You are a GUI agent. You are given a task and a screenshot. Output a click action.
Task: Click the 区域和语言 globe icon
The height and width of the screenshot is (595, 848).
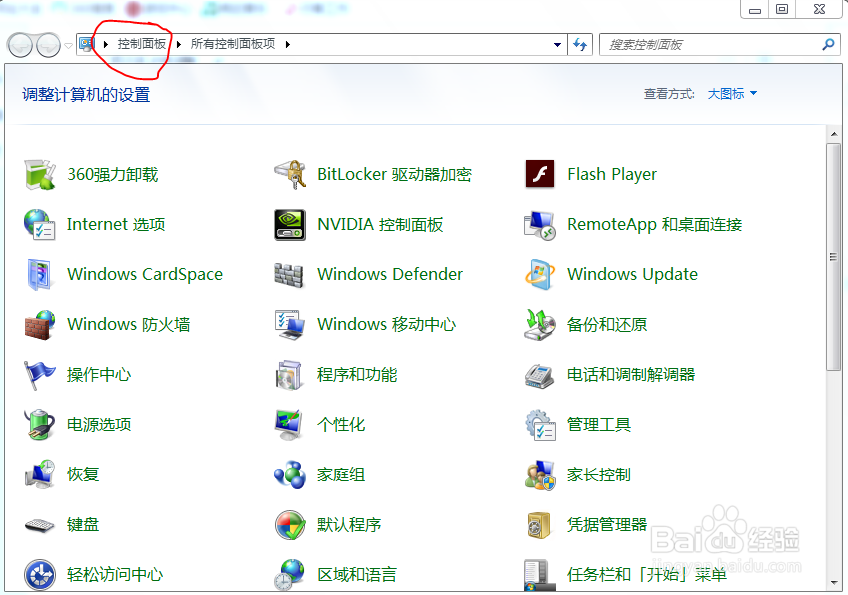pos(289,574)
